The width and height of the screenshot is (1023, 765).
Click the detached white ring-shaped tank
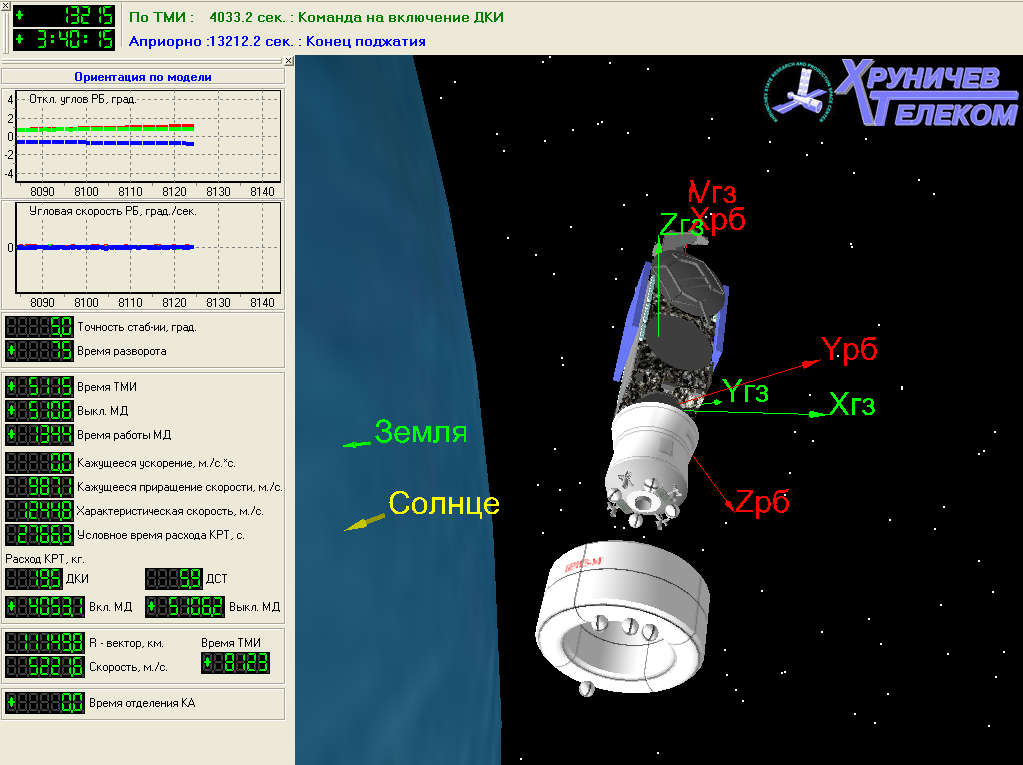619,620
